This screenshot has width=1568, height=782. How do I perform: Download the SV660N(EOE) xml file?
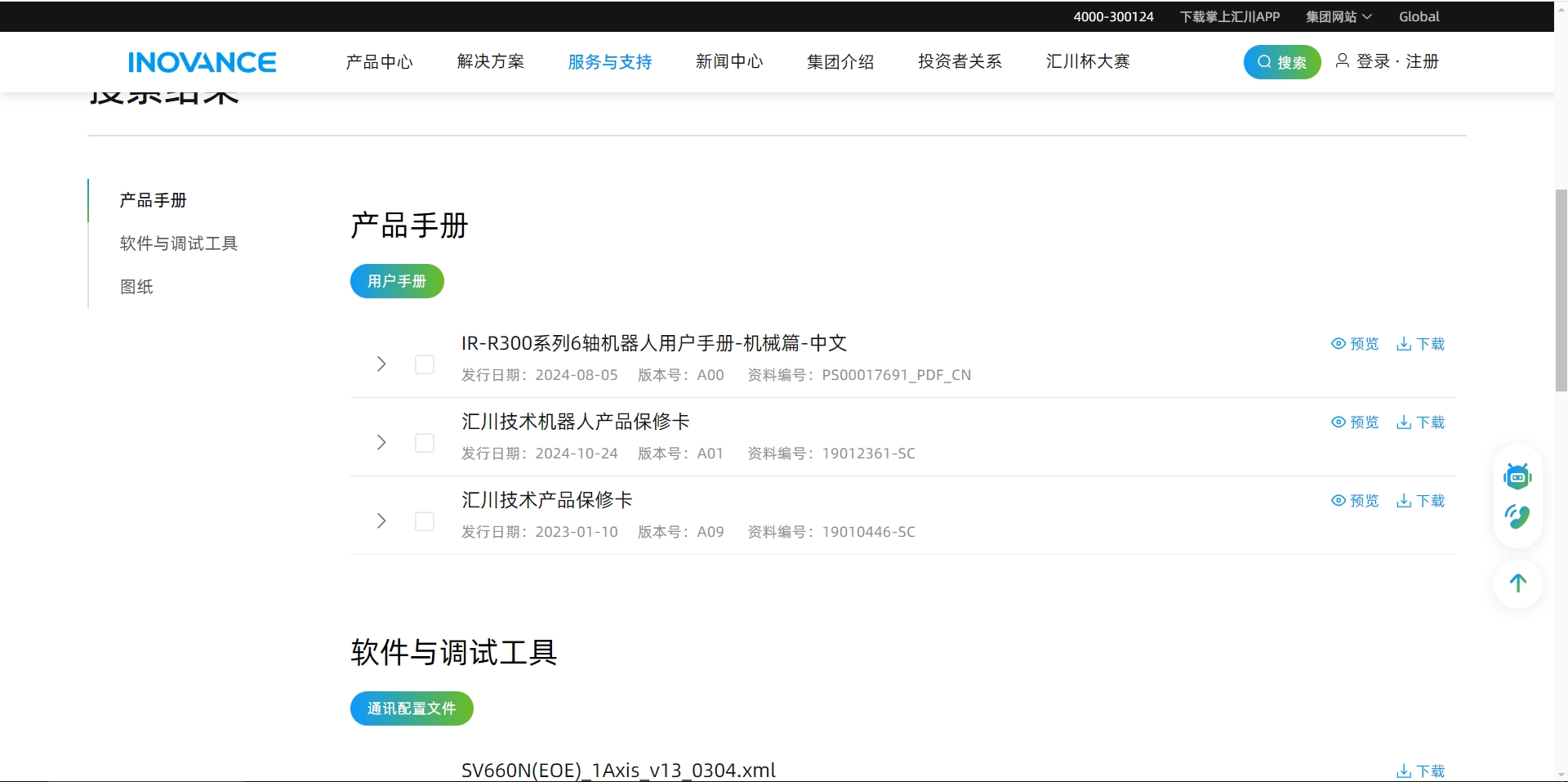[1420, 771]
